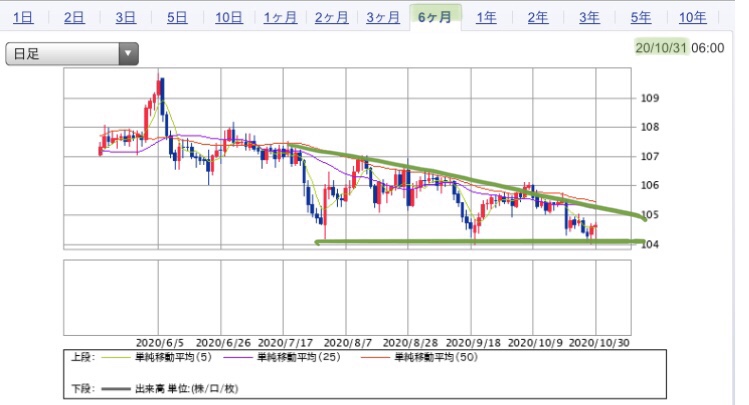Select the 1日 time range tab
This screenshot has height=405, width=749.
coord(23,18)
